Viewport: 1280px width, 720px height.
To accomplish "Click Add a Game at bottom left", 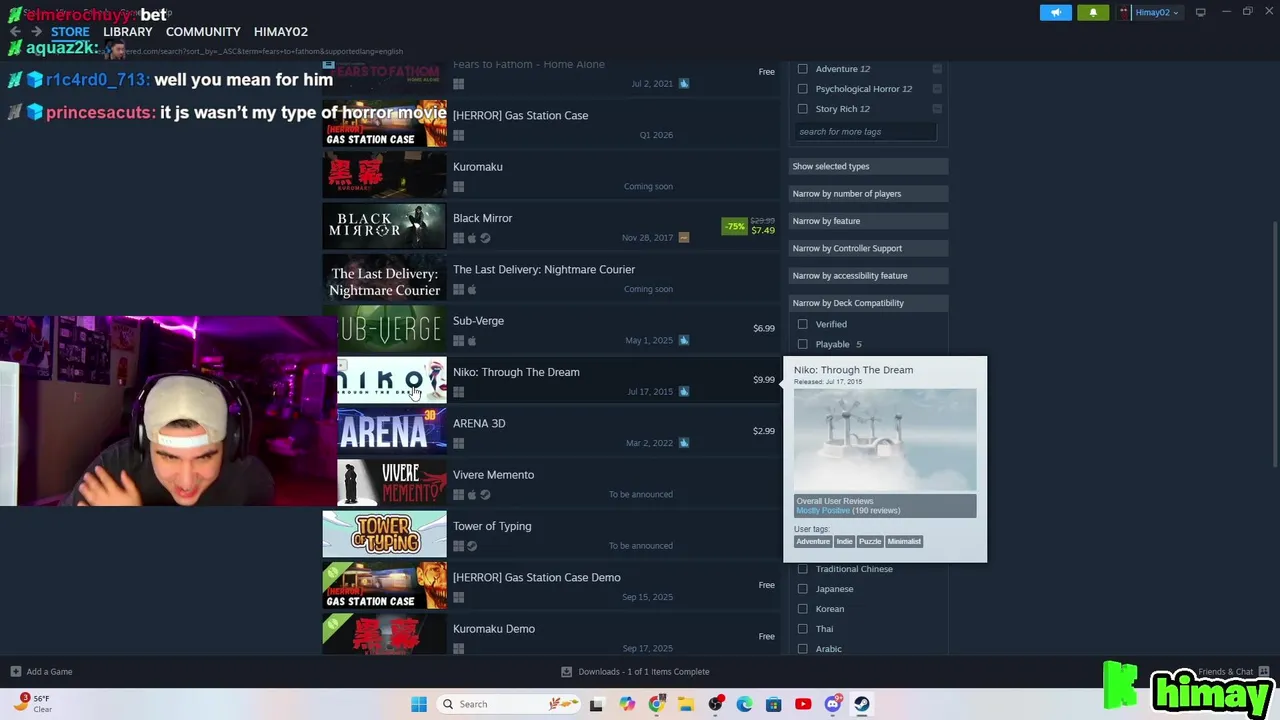I will [x=41, y=672].
